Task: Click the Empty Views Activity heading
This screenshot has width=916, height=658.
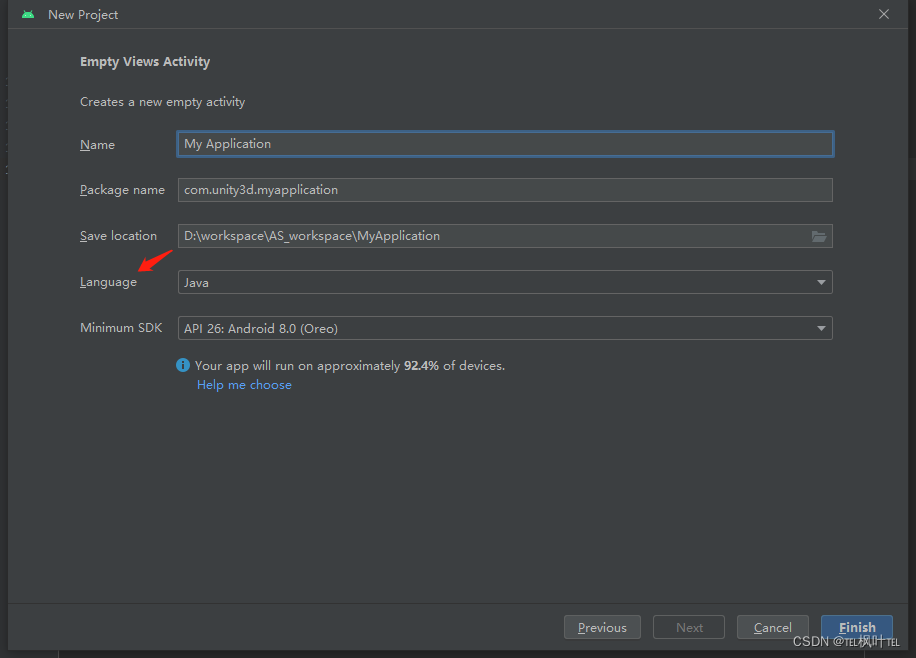Action: point(145,62)
